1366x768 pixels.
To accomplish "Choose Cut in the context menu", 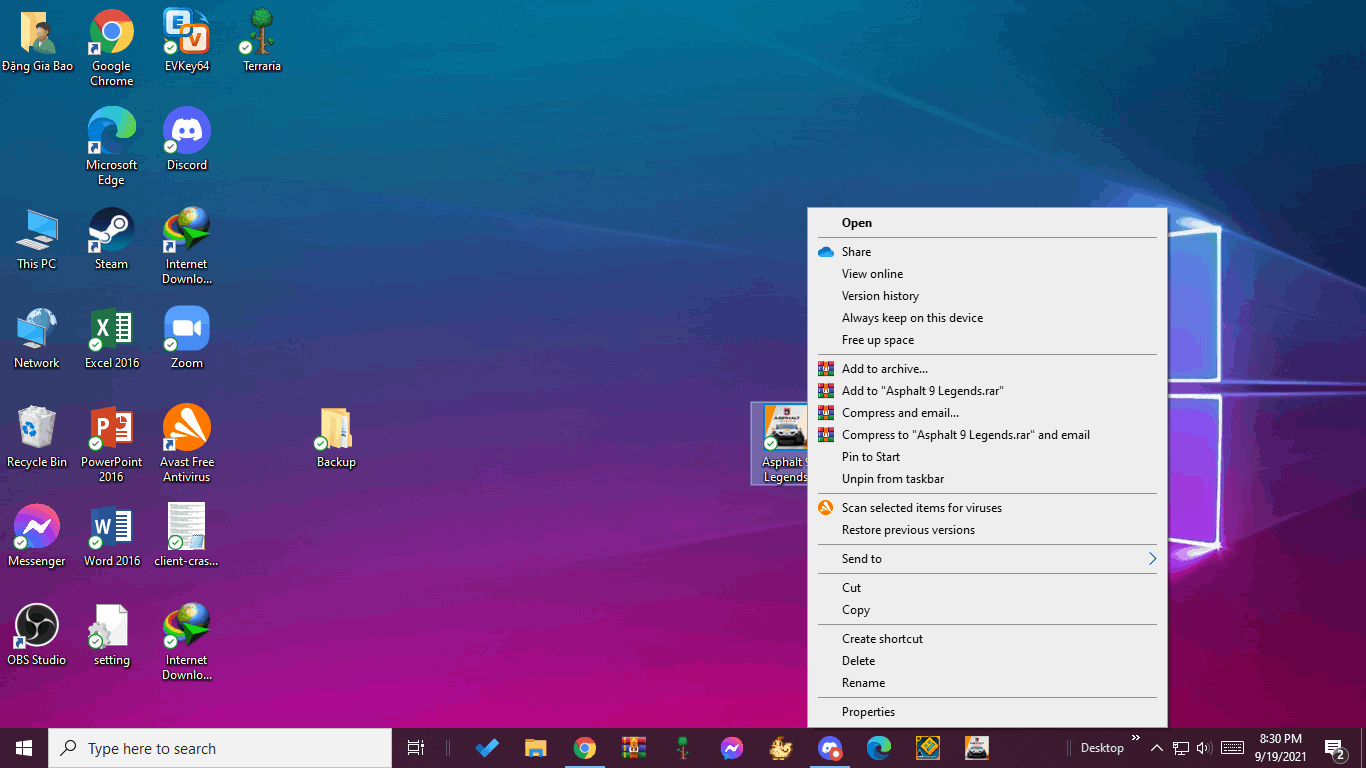I will coord(987,588).
